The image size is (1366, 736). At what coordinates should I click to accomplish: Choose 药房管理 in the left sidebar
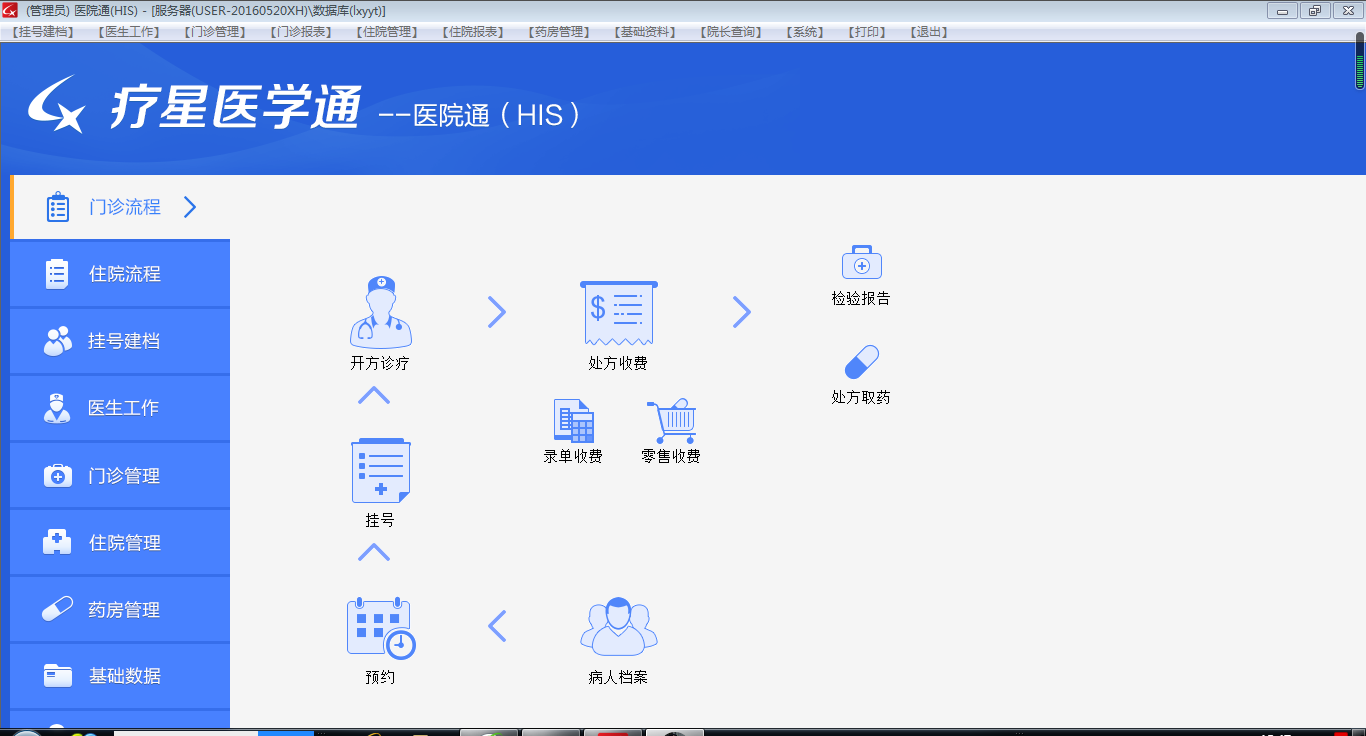[x=120, y=610]
